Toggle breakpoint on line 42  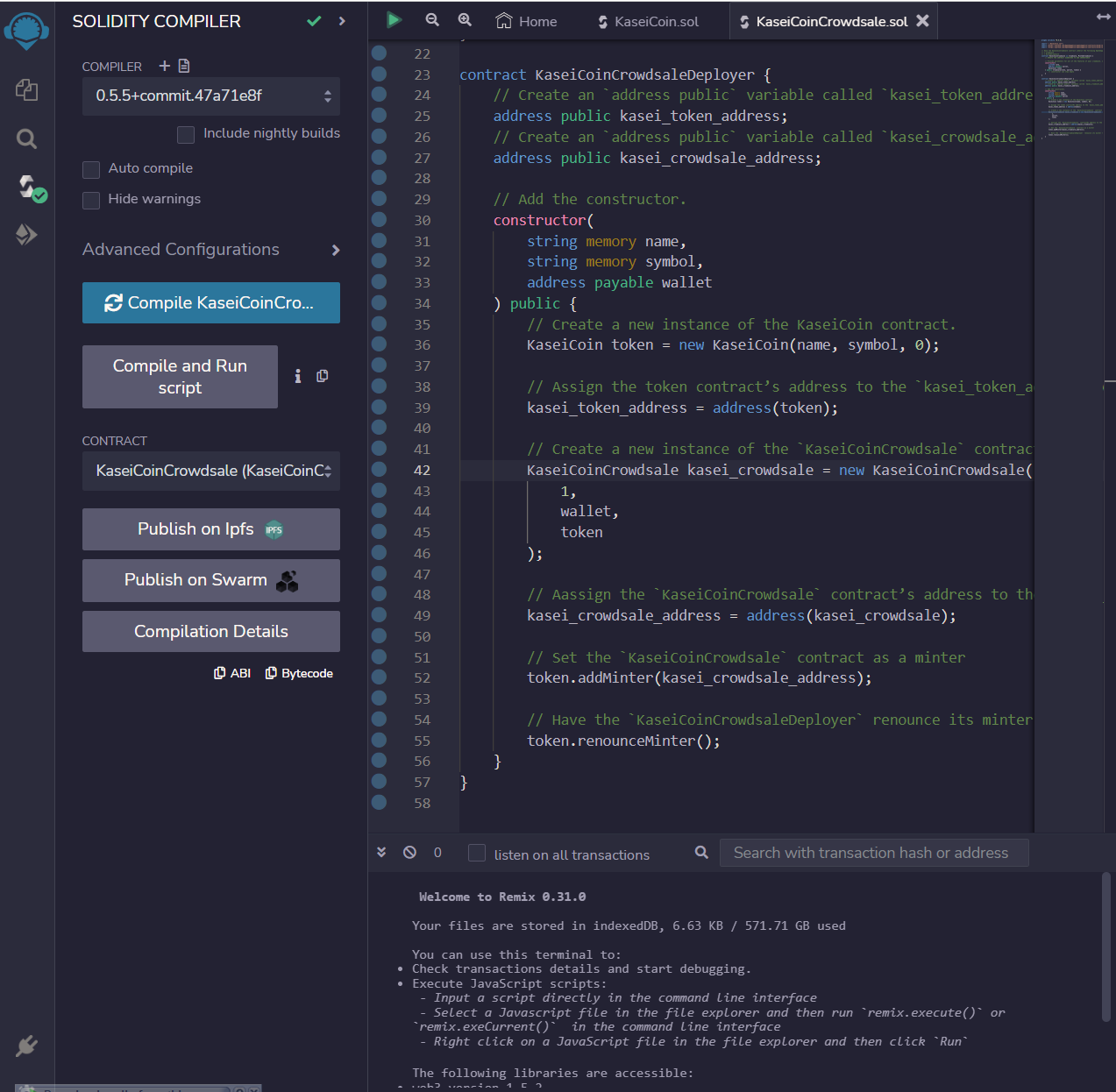click(x=379, y=469)
